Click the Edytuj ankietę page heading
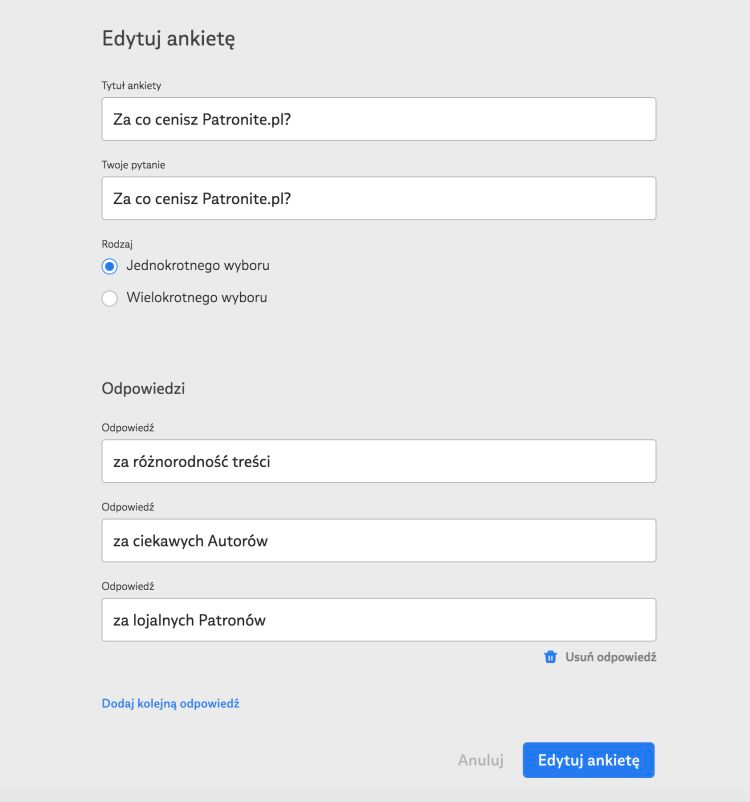Image resolution: width=750 pixels, height=802 pixels. click(x=168, y=39)
